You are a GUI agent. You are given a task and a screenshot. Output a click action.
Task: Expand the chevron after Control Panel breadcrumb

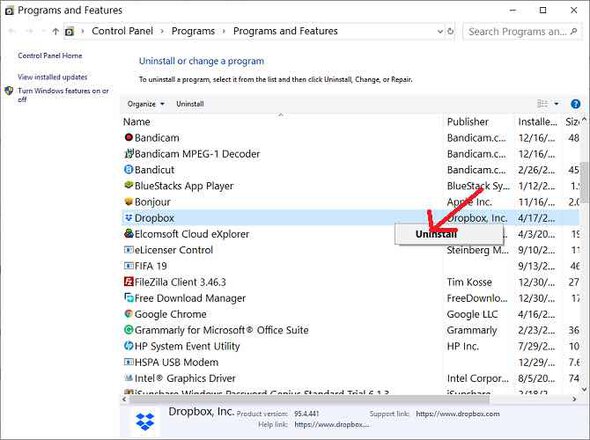click(x=162, y=31)
